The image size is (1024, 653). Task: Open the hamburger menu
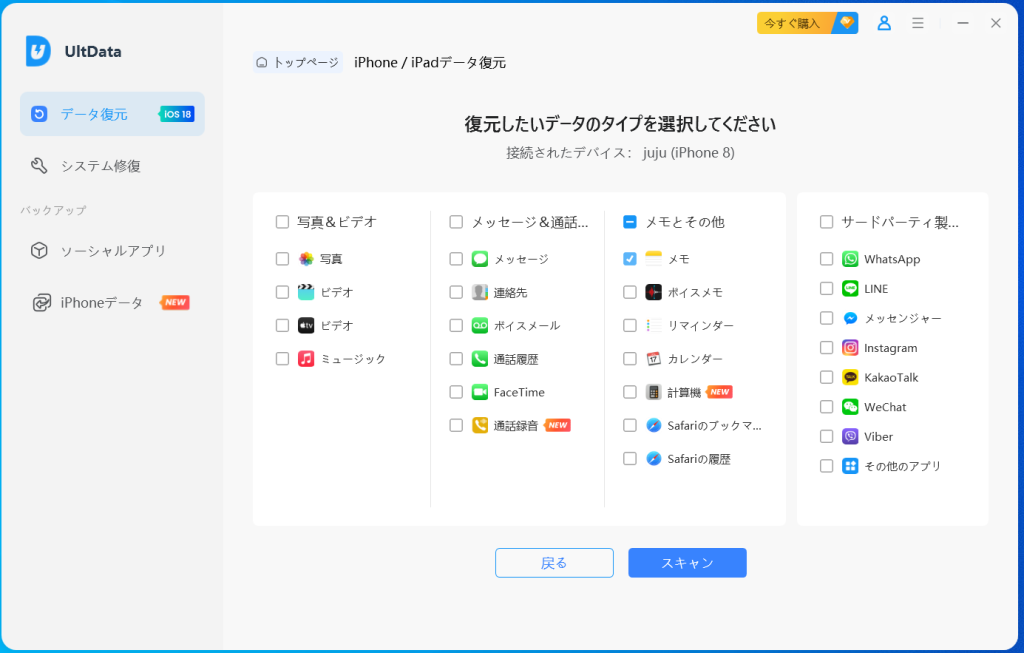(x=918, y=23)
